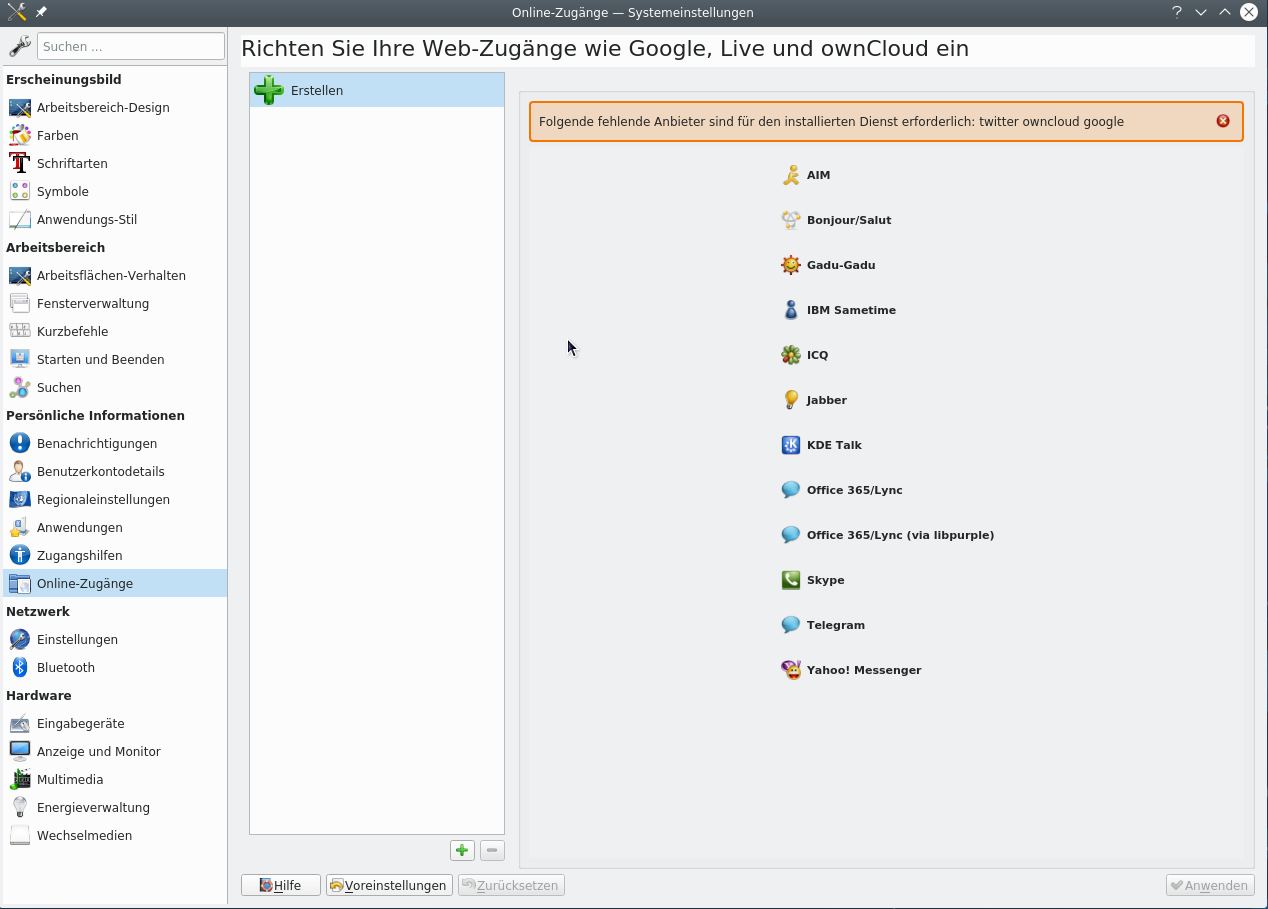Click the Anwenden button
The image size is (1268, 909).
click(x=1210, y=885)
